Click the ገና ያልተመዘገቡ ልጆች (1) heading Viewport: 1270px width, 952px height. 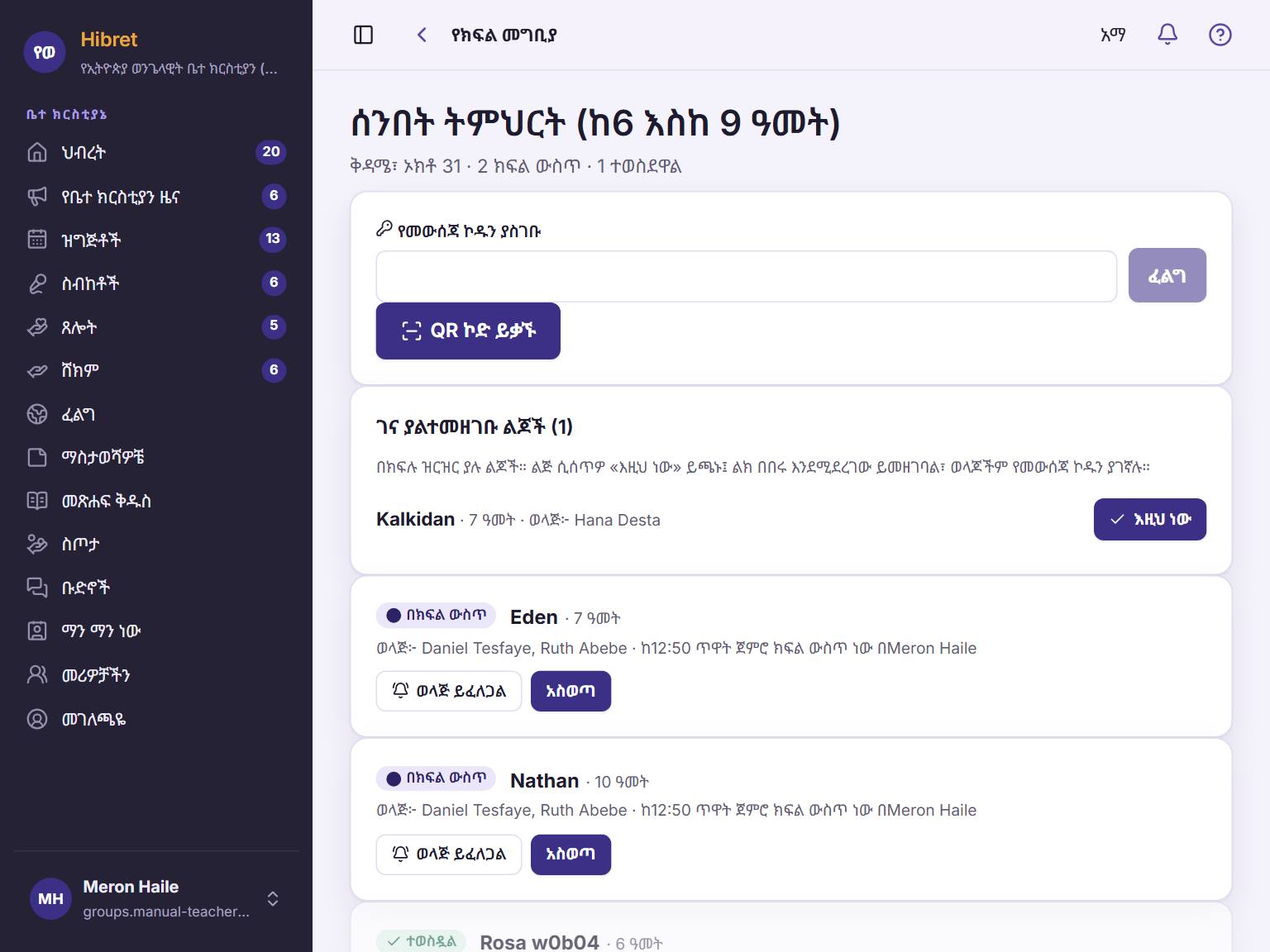click(x=474, y=426)
